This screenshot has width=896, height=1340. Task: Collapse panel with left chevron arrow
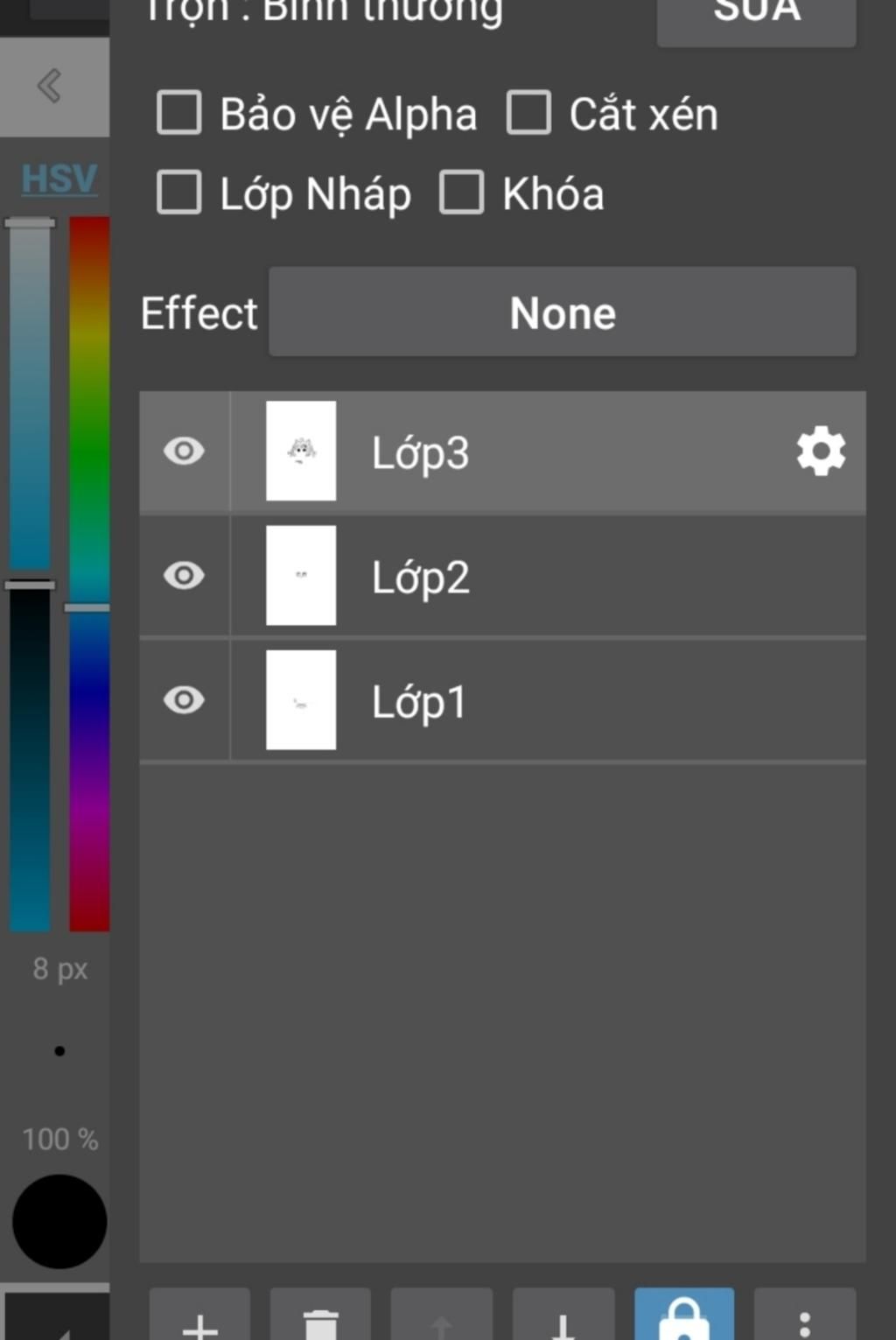coord(51,86)
